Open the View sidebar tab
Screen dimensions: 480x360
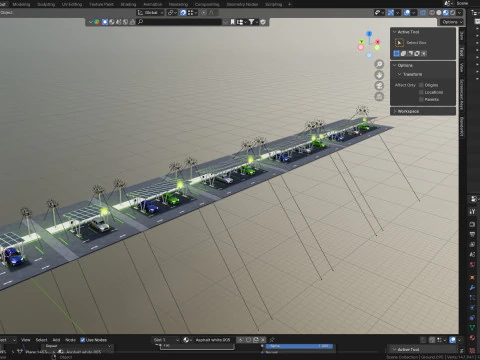(462, 67)
